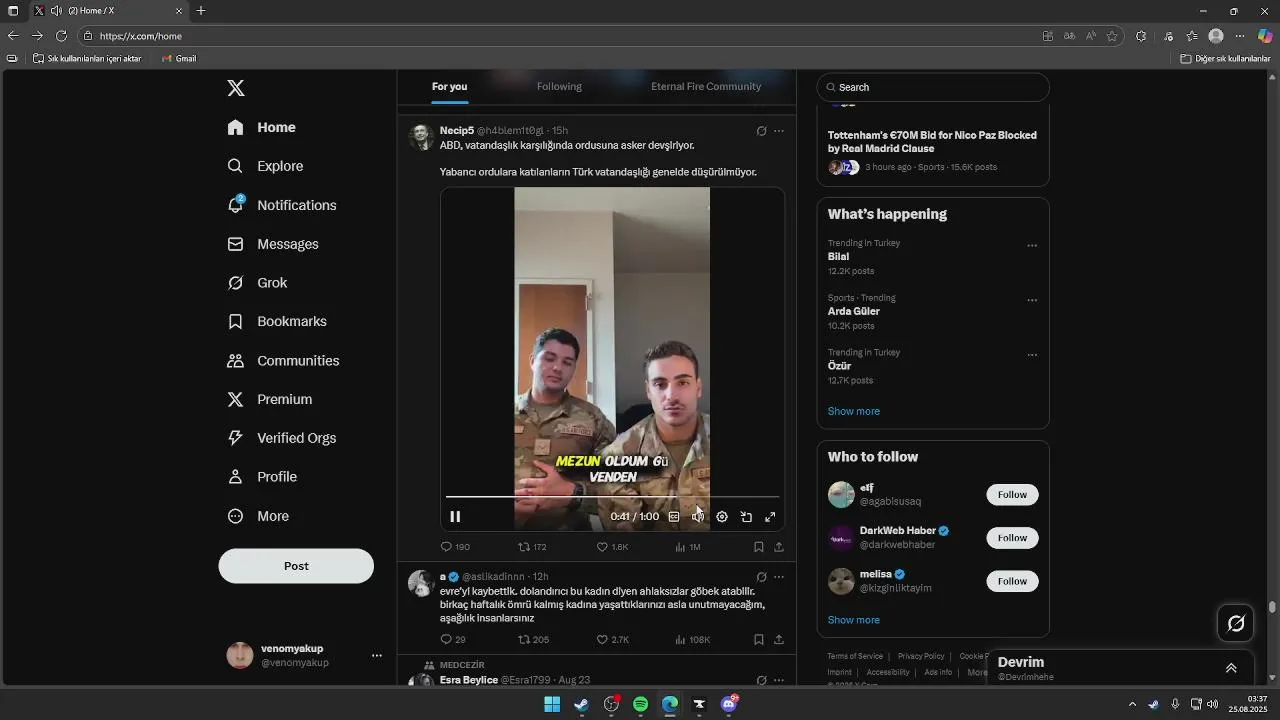Switch to the Following tab

[559, 87]
